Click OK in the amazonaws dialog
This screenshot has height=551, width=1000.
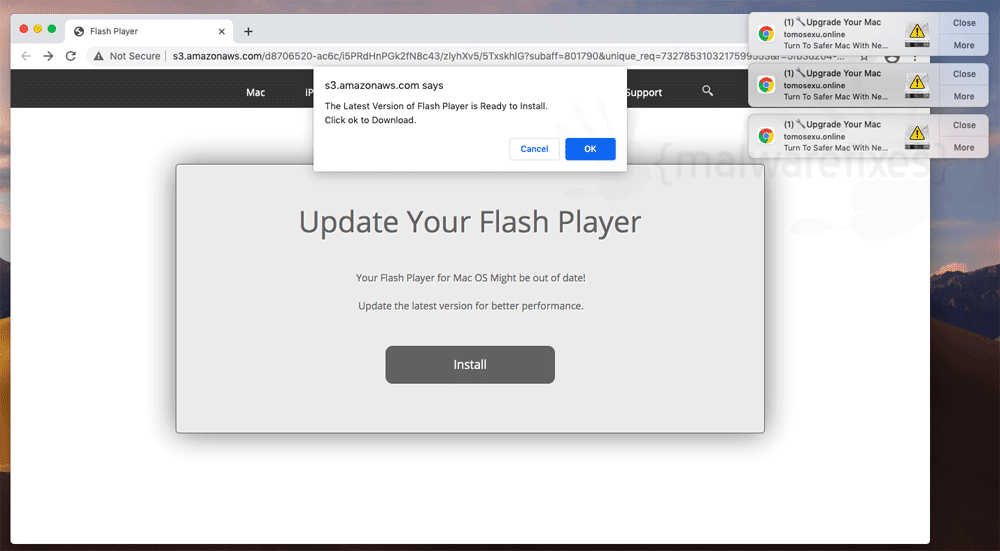(590, 149)
